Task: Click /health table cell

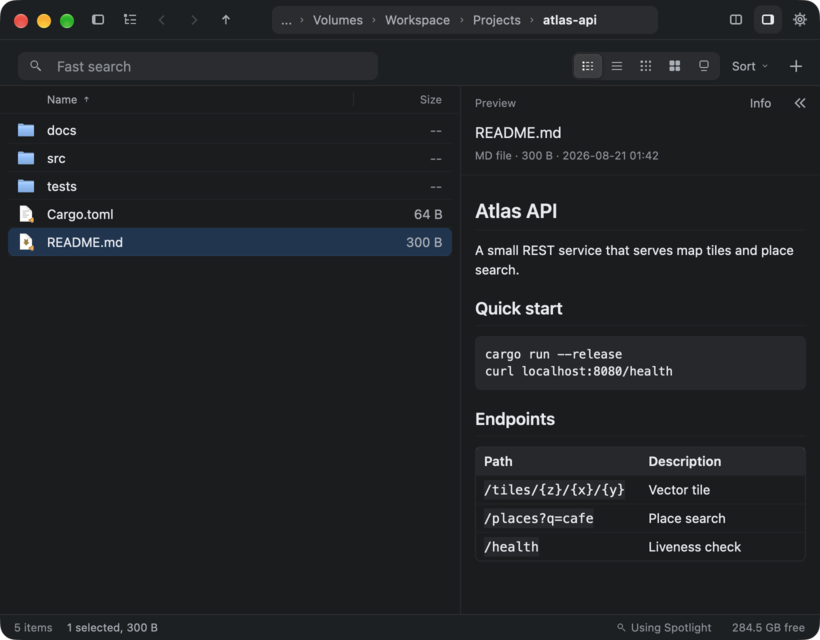Action: [511, 547]
